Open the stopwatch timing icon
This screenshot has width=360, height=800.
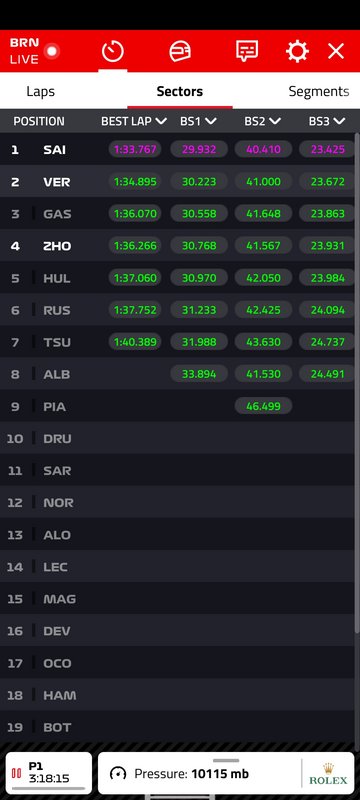[113, 51]
